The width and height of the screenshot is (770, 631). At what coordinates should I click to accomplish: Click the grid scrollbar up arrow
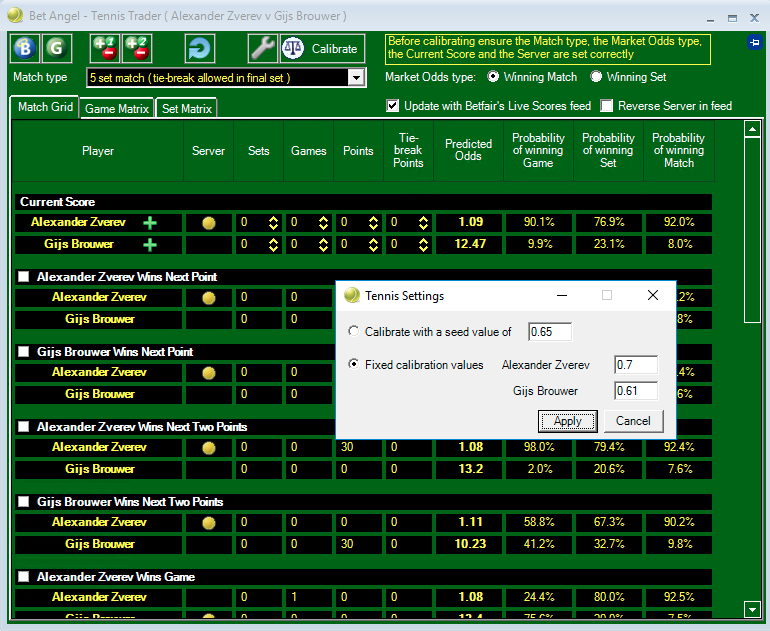tap(752, 129)
